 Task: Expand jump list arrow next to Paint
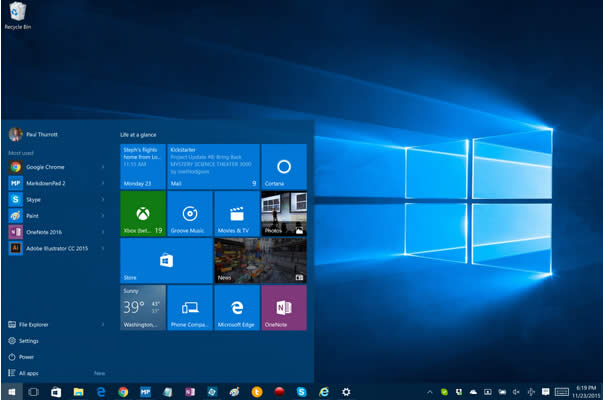[103, 215]
